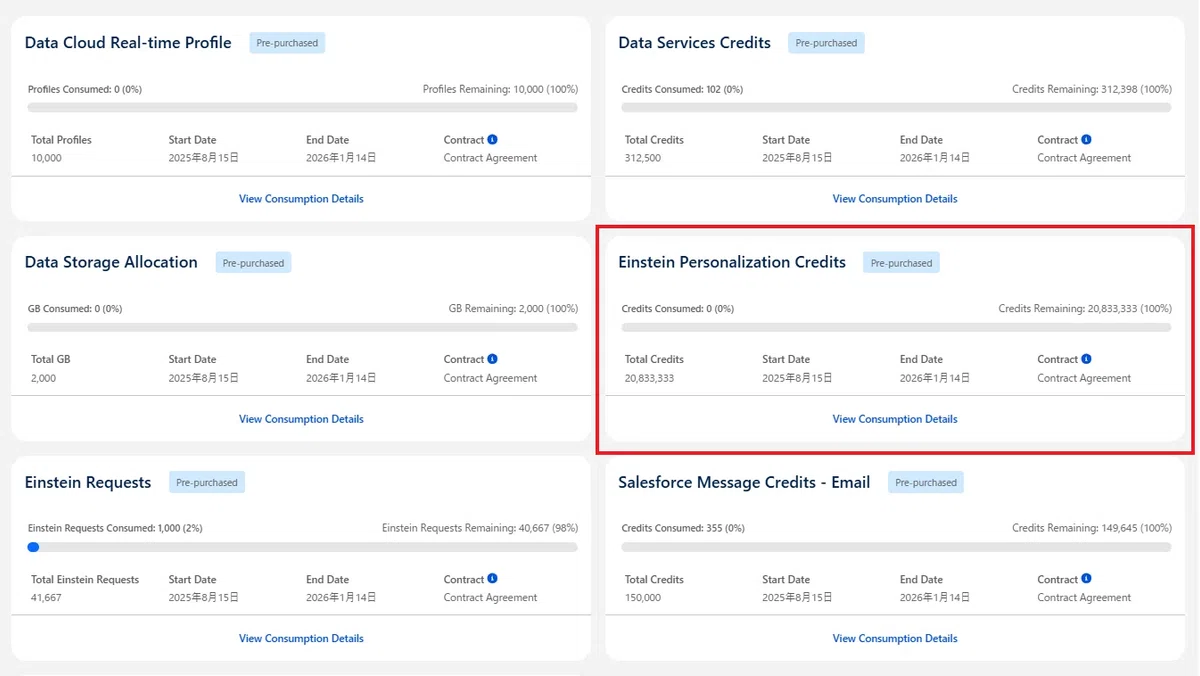
Task: Select Pre-purchased badge beside Einstein Personalization Credits
Action: click(x=901, y=263)
